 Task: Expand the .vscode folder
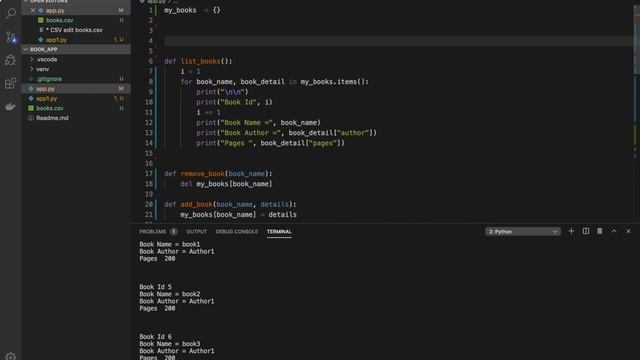click(76, 59)
